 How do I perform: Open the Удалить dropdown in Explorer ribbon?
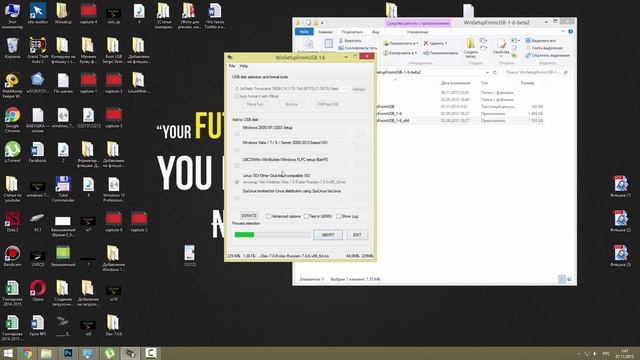click(436, 43)
